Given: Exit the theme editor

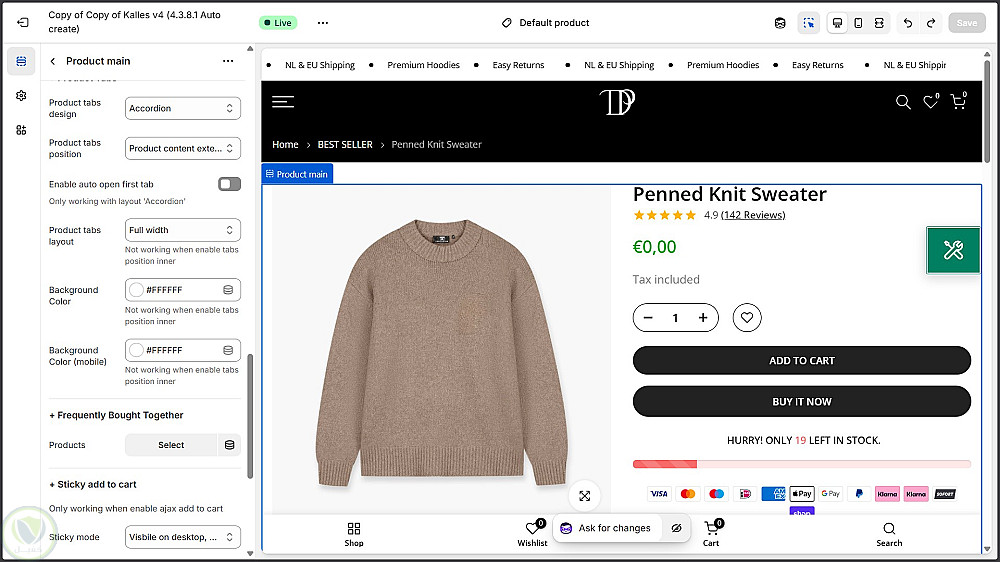Looking at the screenshot, I should point(22,22).
